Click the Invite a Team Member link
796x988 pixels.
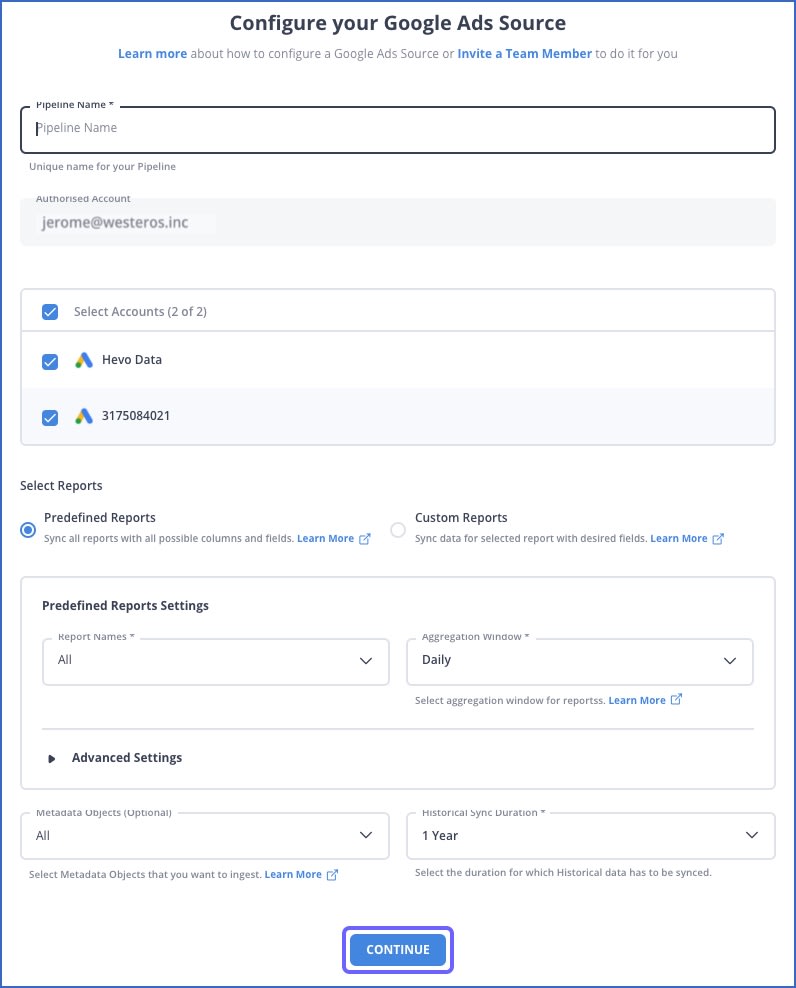click(x=524, y=54)
